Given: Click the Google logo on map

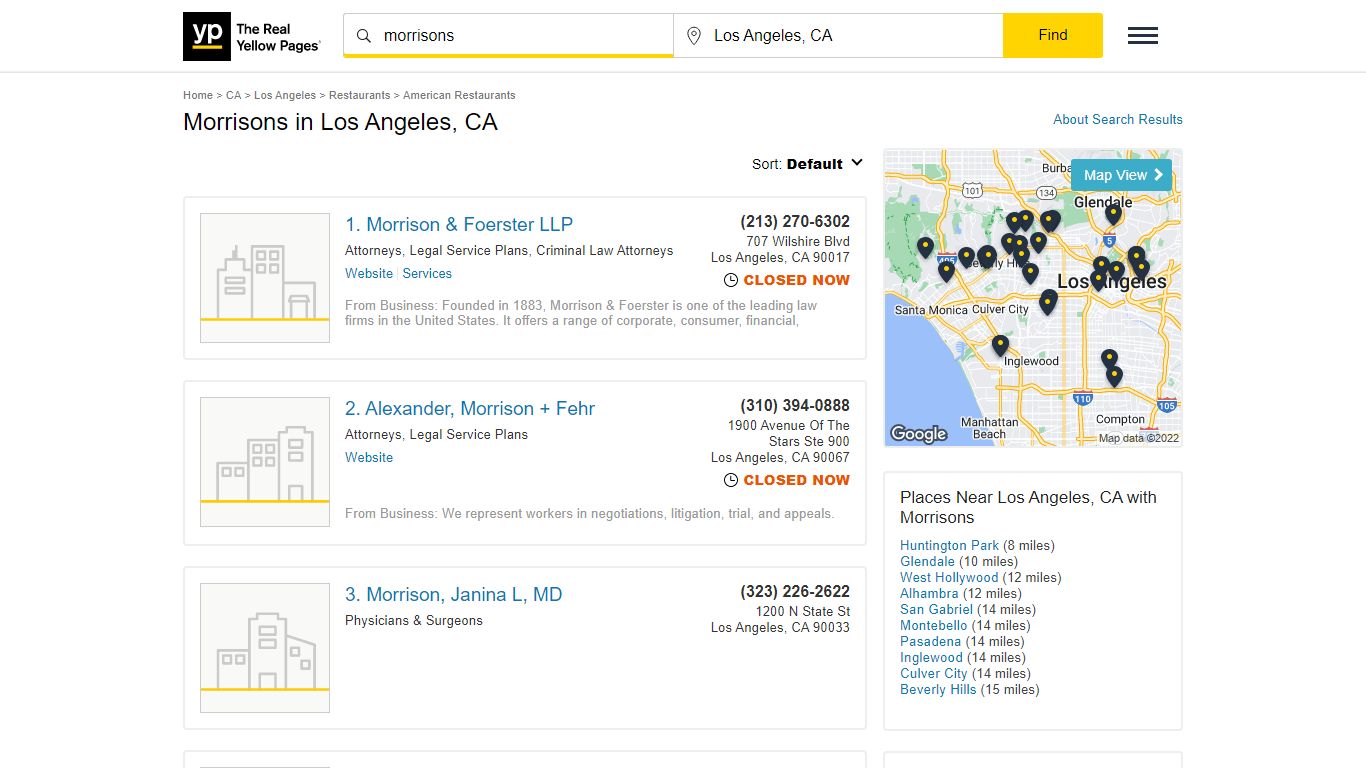Looking at the screenshot, I should 918,434.
